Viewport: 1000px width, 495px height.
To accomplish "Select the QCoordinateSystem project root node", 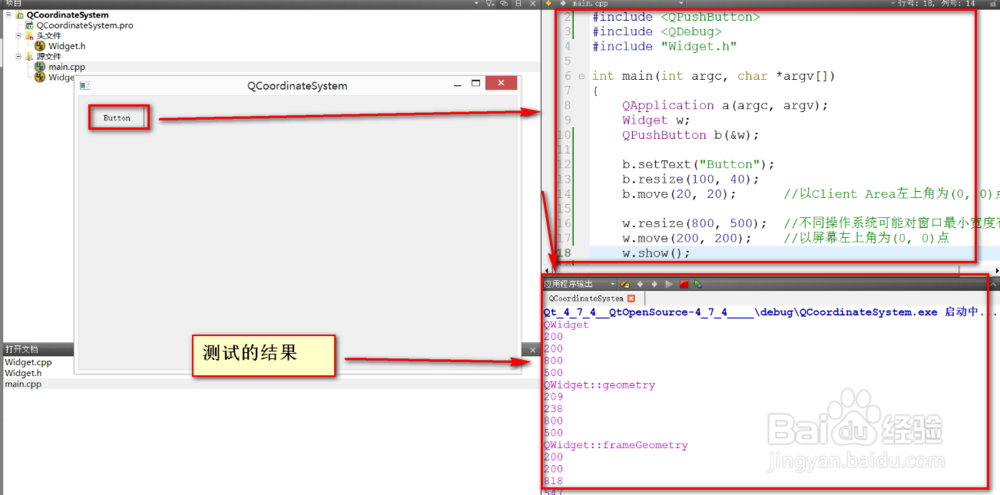I will 67,15.
